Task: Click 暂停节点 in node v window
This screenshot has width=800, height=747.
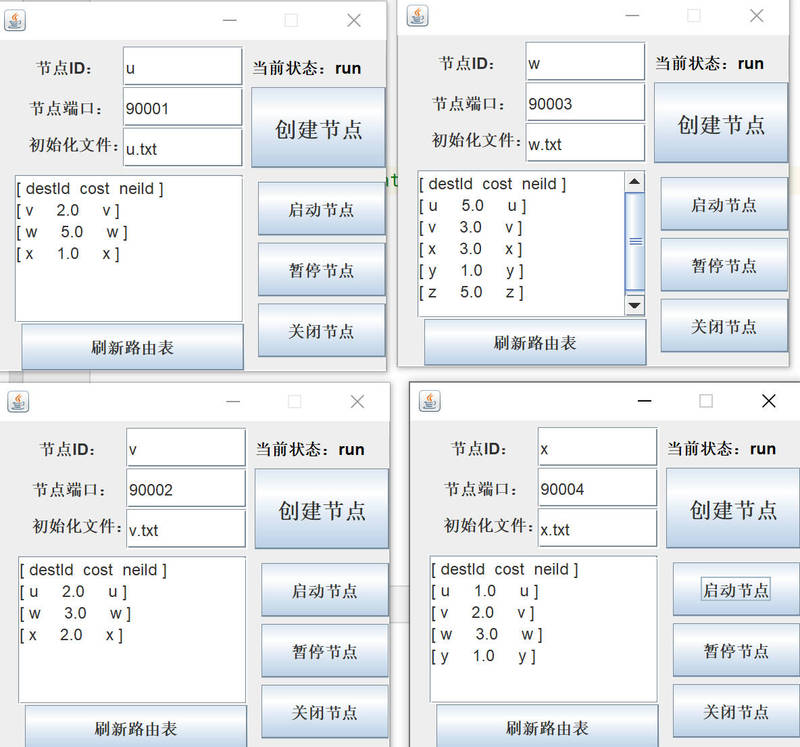Action: tap(325, 651)
